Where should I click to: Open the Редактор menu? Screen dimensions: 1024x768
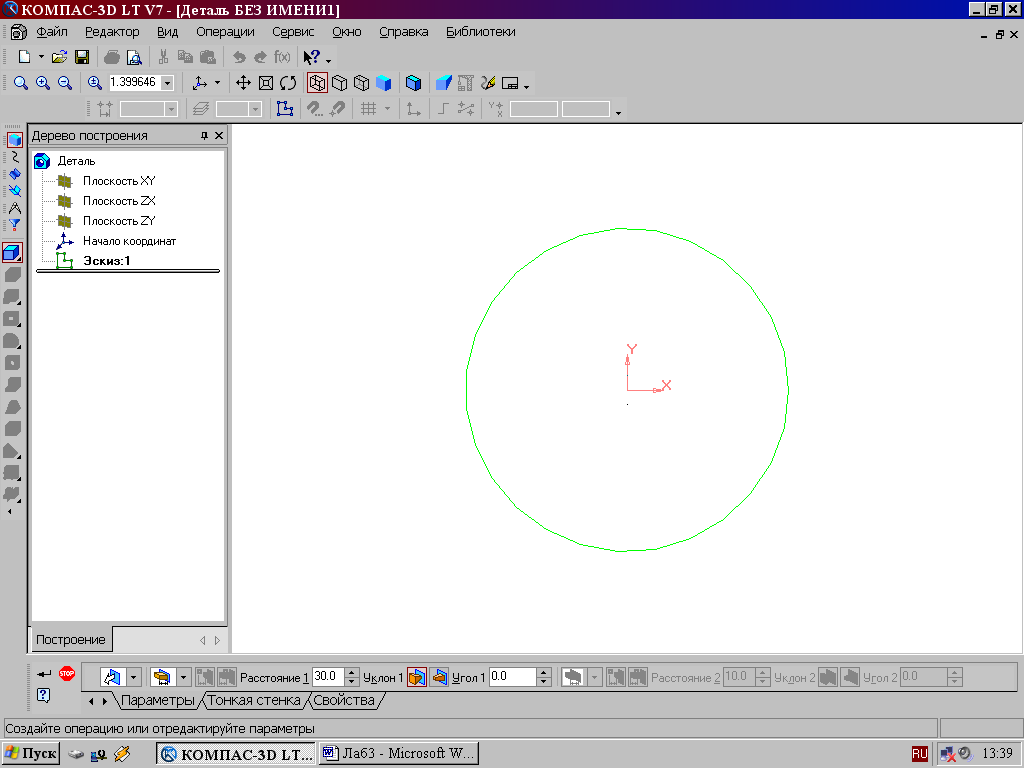point(112,31)
